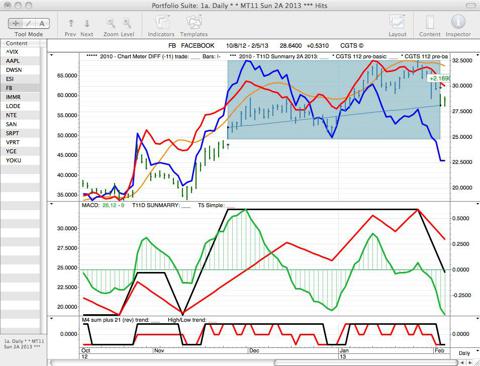This screenshot has width=480, height=366.
Task: Click the MACD 26,12 - 9 legend
Action: click(103, 205)
